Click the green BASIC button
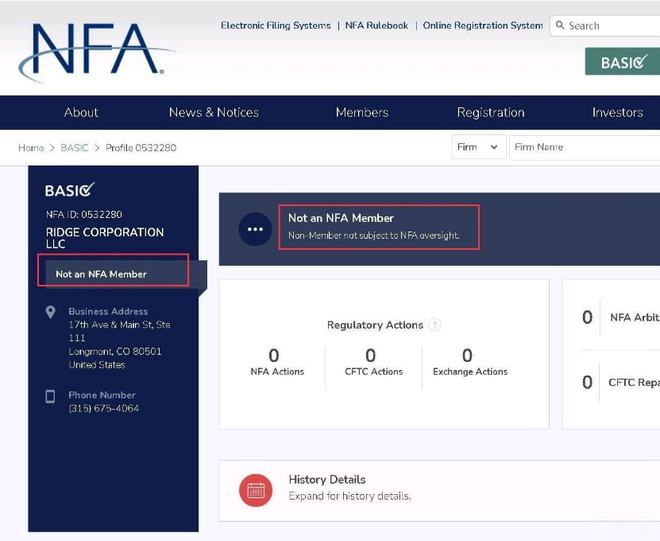This screenshot has width=660, height=541. (x=622, y=62)
